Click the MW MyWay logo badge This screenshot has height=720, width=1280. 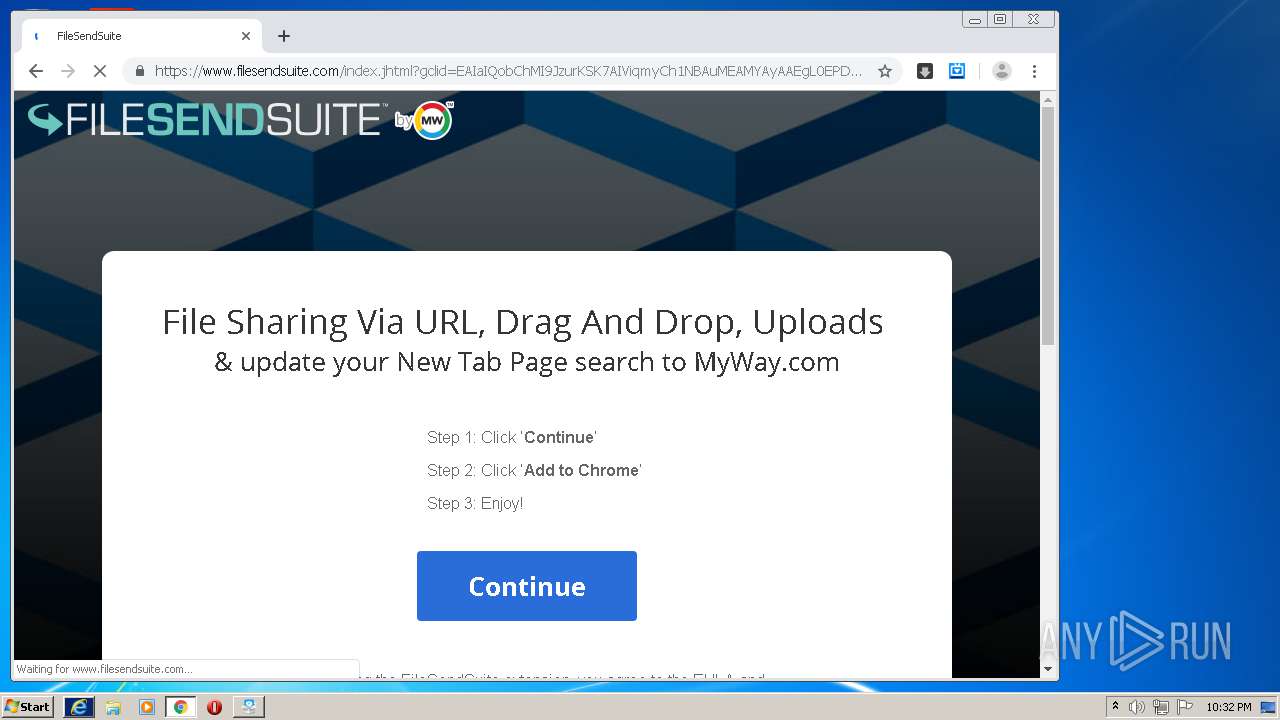click(432, 120)
